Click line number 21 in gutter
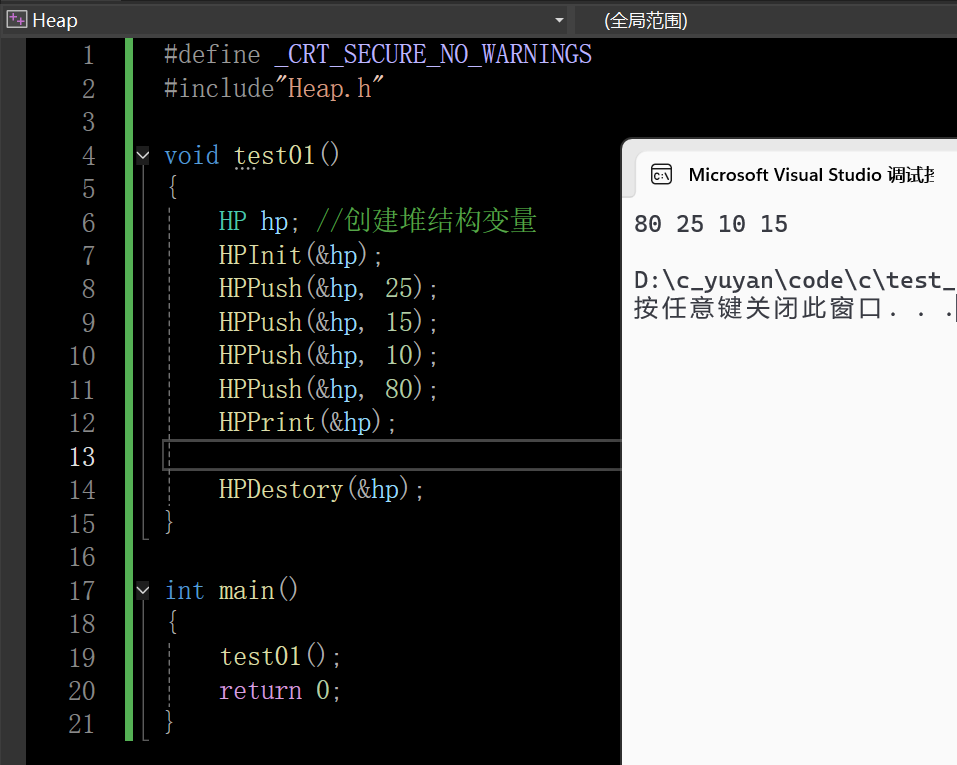The width and height of the screenshot is (957, 765). click(82, 724)
